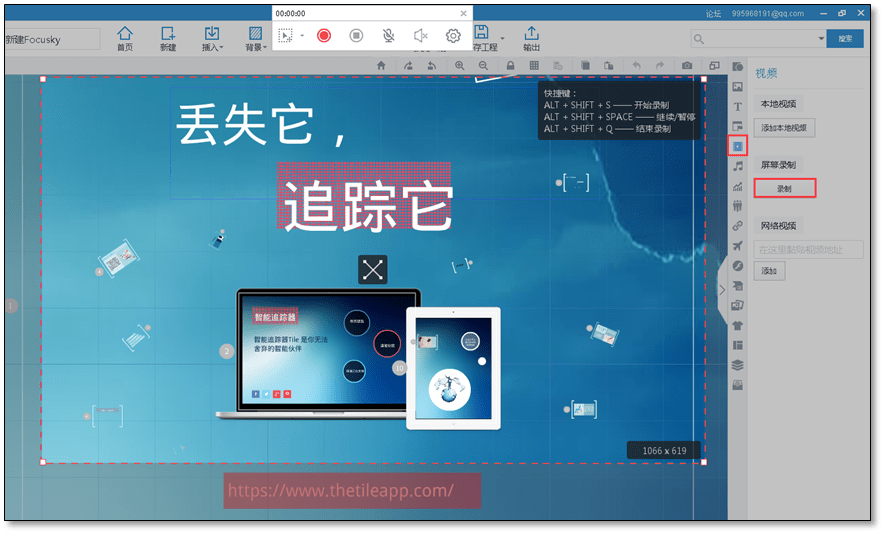884x533 pixels.
Task: Collapse the right panel with arrow handle
Action: click(x=722, y=290)
